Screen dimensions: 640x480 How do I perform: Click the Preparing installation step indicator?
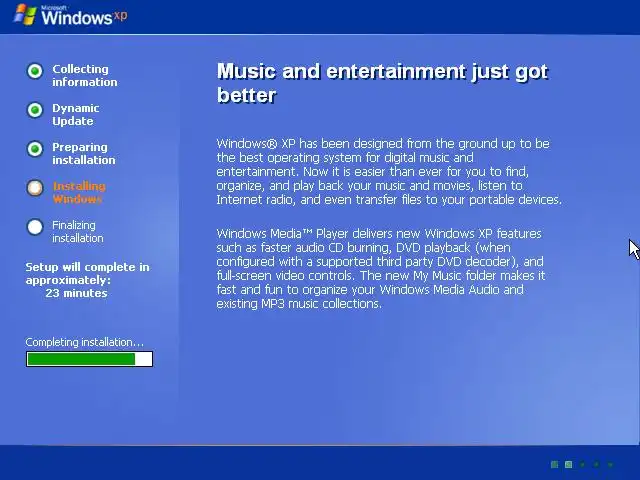[35, 149]
